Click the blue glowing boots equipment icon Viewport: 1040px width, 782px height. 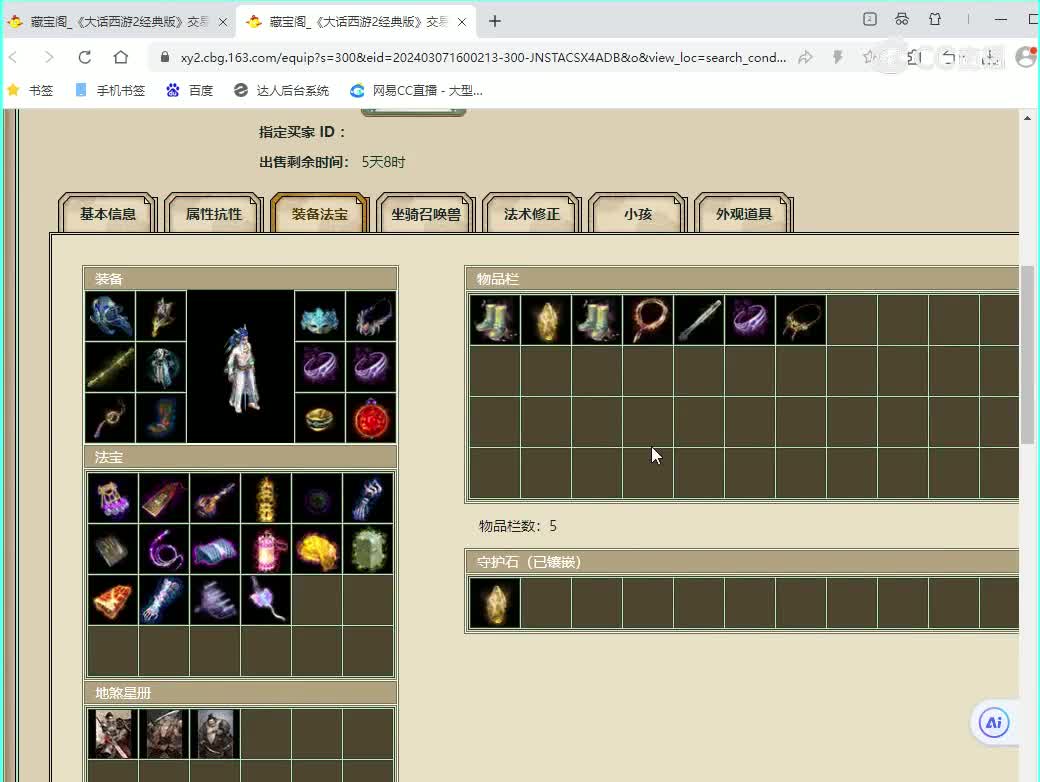pyautogui.click(x=161, y=419)
